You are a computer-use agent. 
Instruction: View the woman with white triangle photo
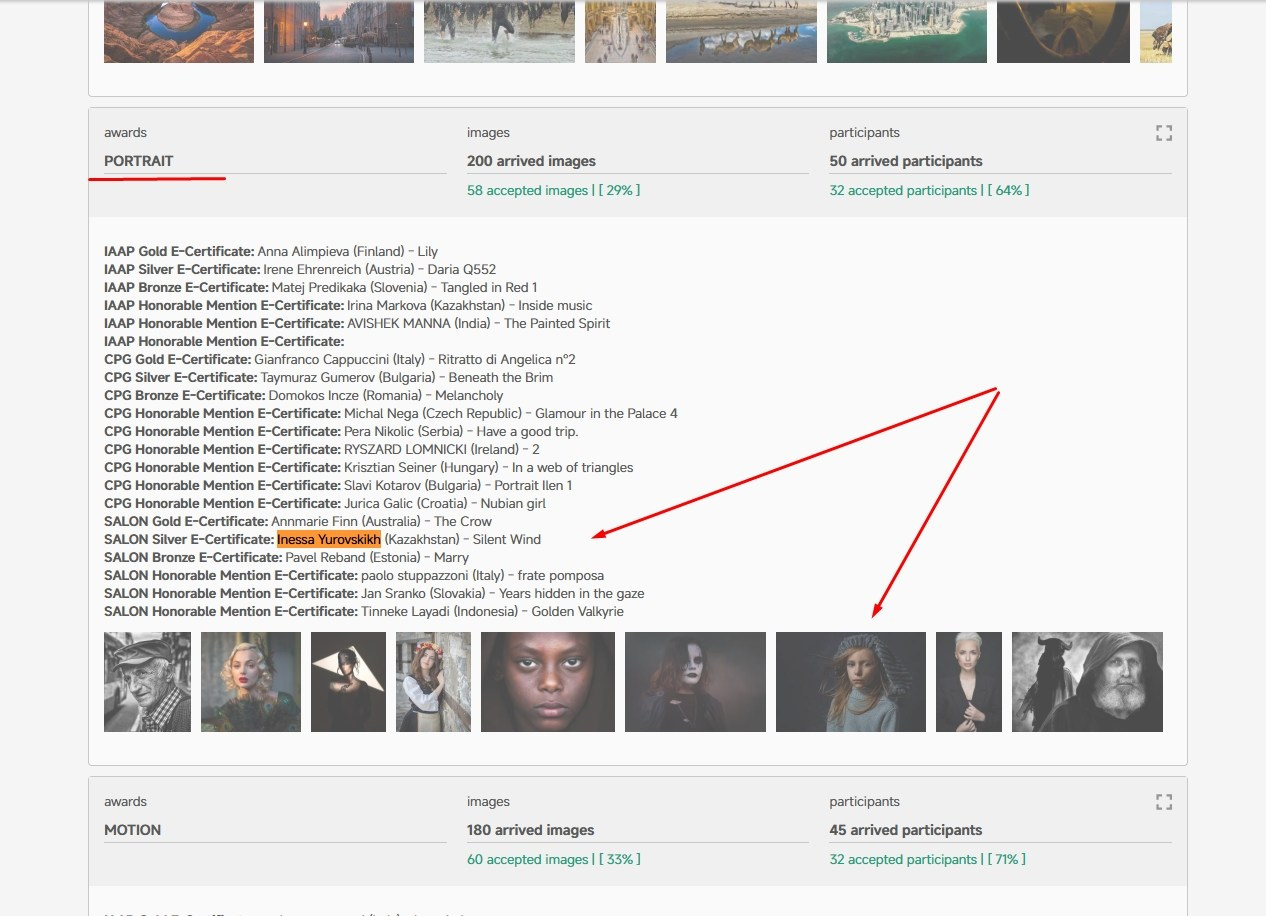pyautogui.click(x=348, y=682)
